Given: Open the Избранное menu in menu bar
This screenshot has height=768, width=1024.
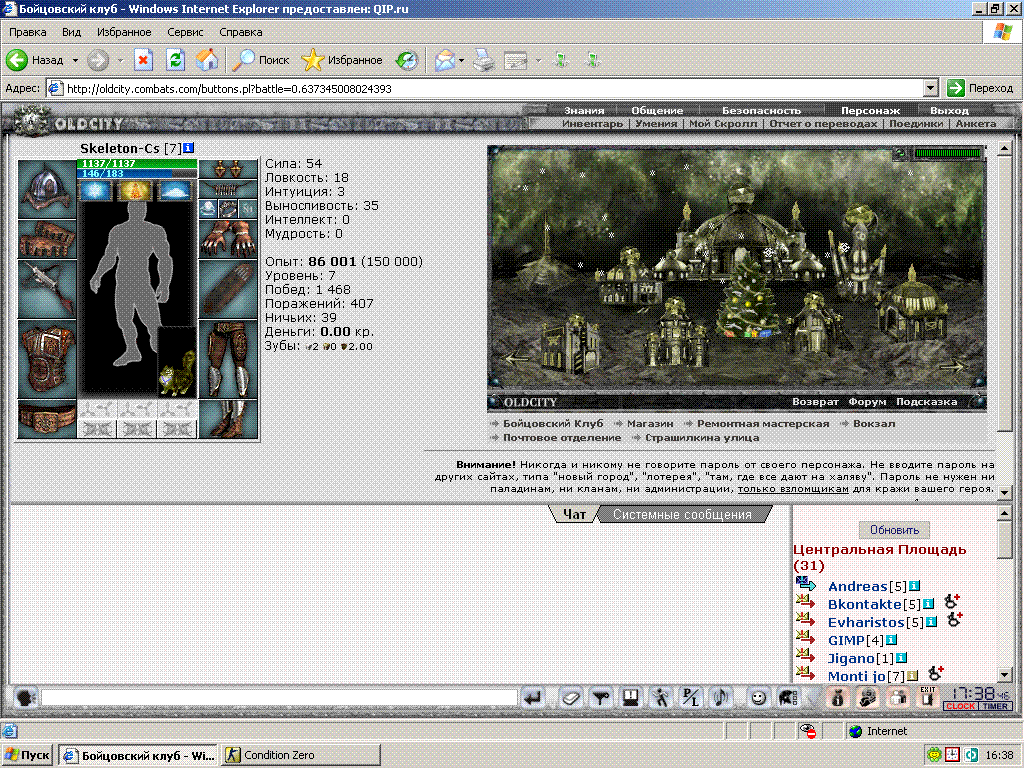Looking at the screenshot, I should [124, 32].
